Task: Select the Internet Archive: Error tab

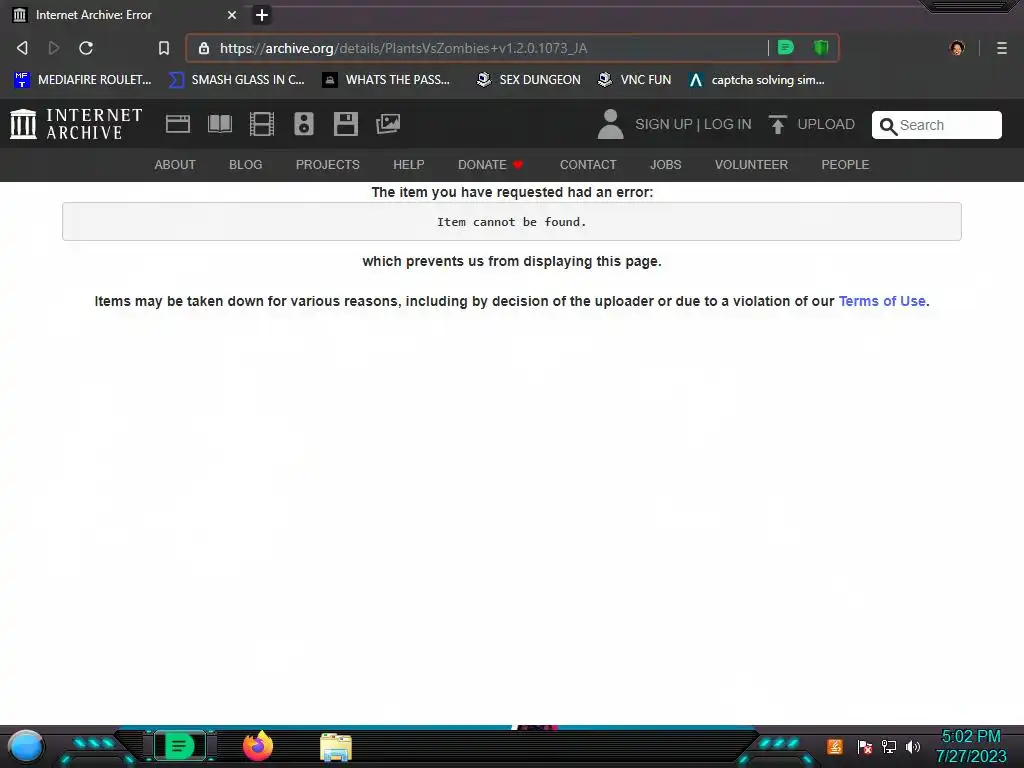Action: (125, 15)
